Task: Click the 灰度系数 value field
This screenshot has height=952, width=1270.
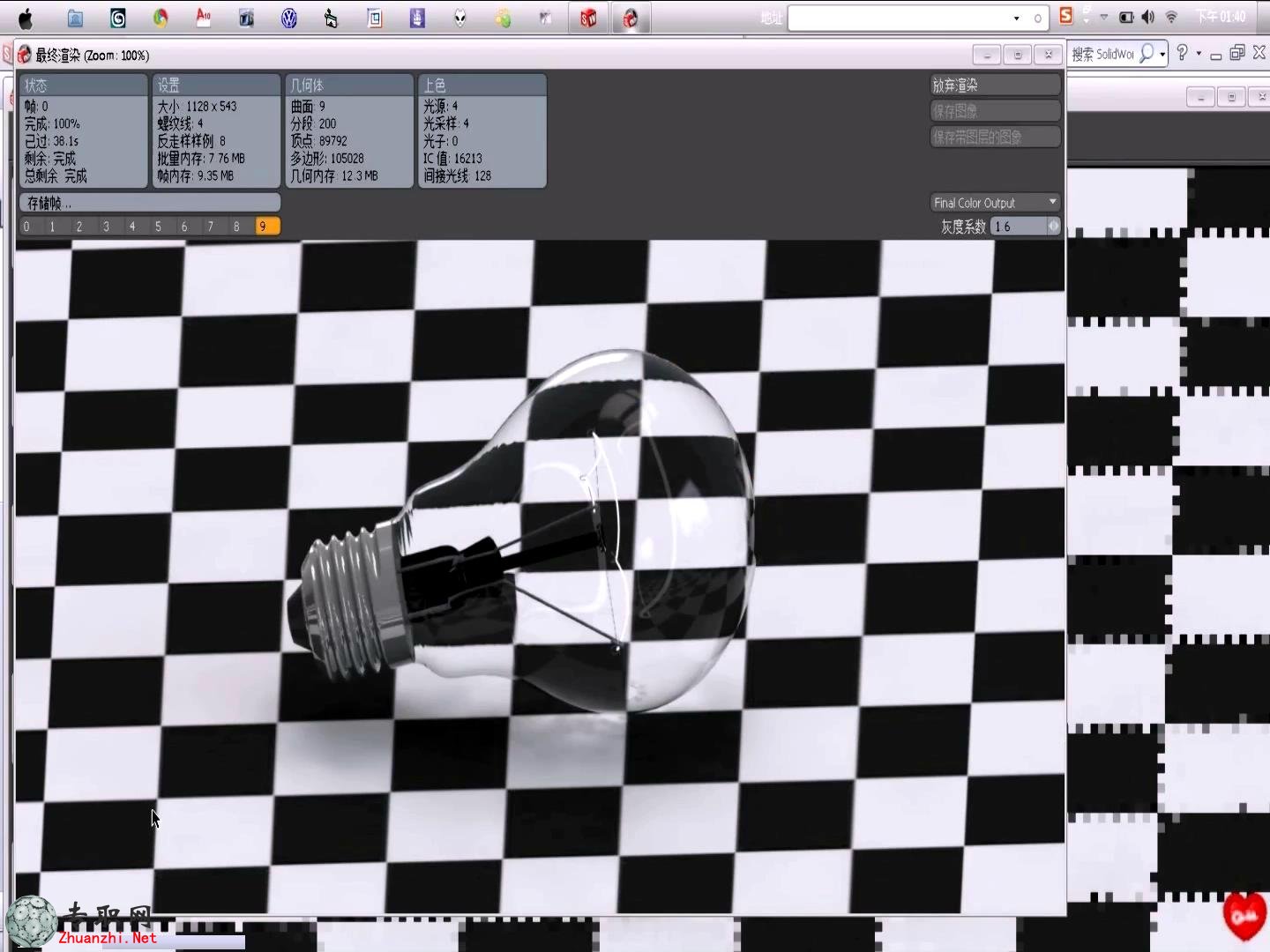Action: (1019, 227)
